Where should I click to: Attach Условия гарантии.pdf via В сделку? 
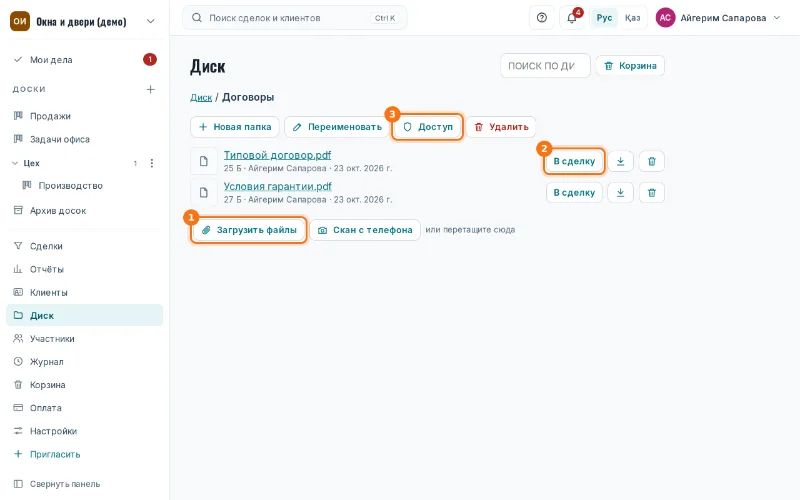(574, 192)
